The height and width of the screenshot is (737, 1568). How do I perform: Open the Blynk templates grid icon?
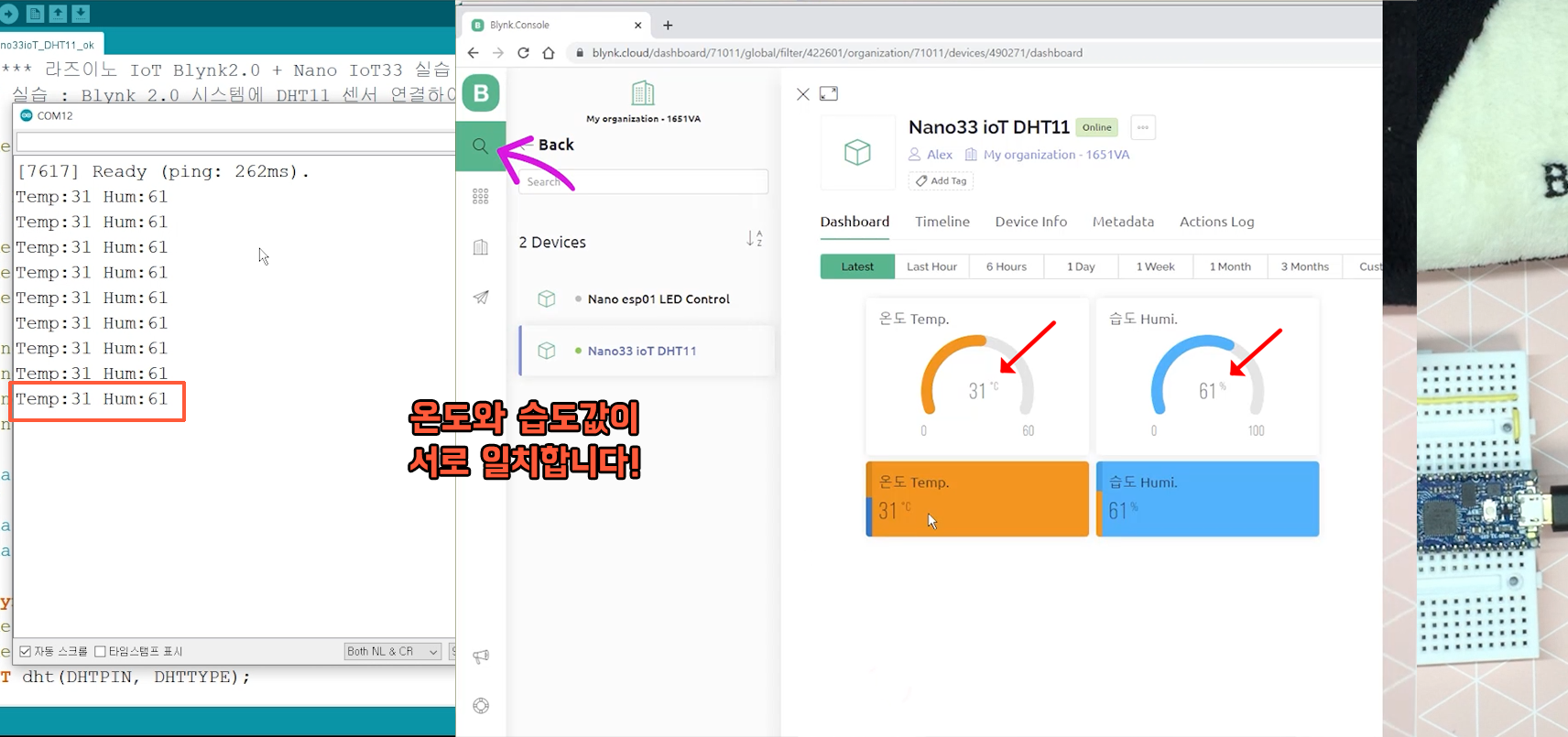(481, 196)
